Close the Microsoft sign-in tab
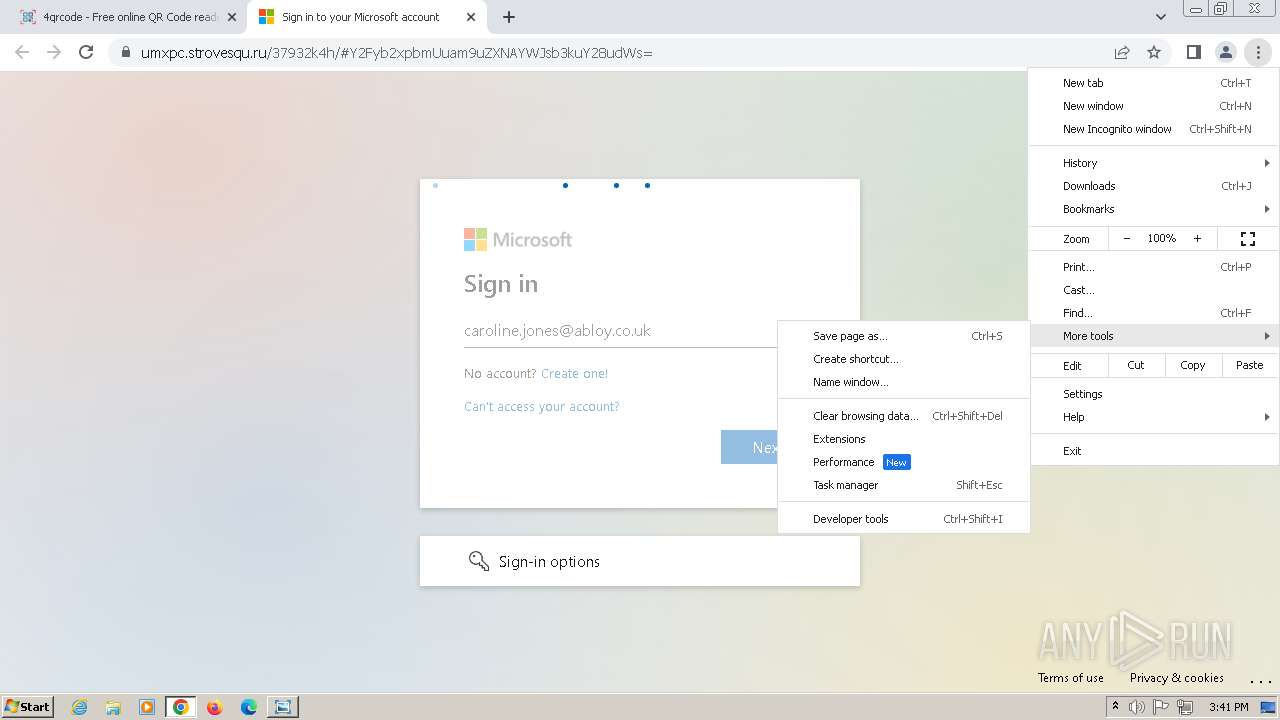Viewport: 1280px width, 720px height. [471, 17]
